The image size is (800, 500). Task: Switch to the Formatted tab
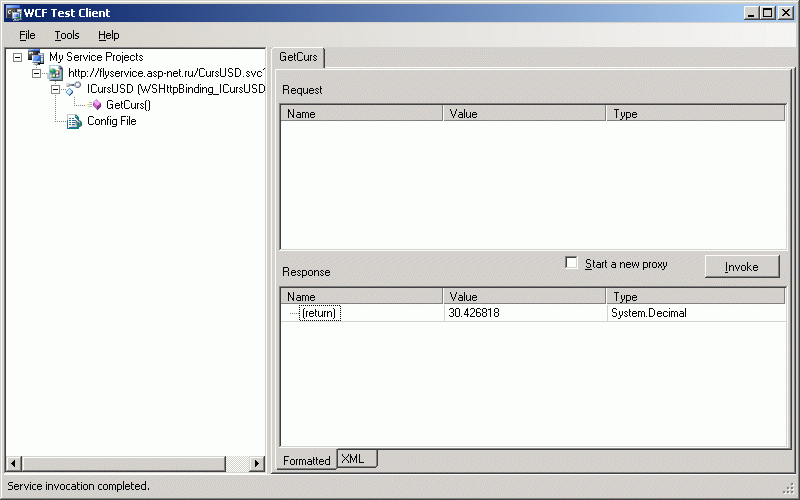tap(307, 460)
